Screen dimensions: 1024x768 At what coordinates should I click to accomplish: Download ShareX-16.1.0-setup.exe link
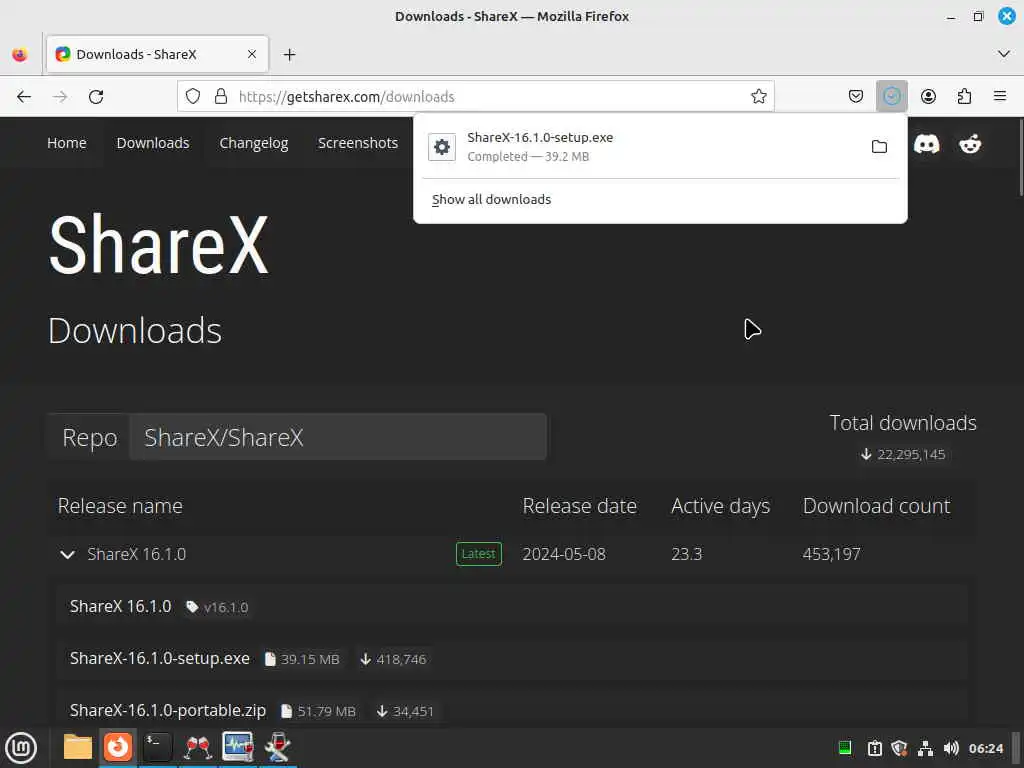pos(159,658)
